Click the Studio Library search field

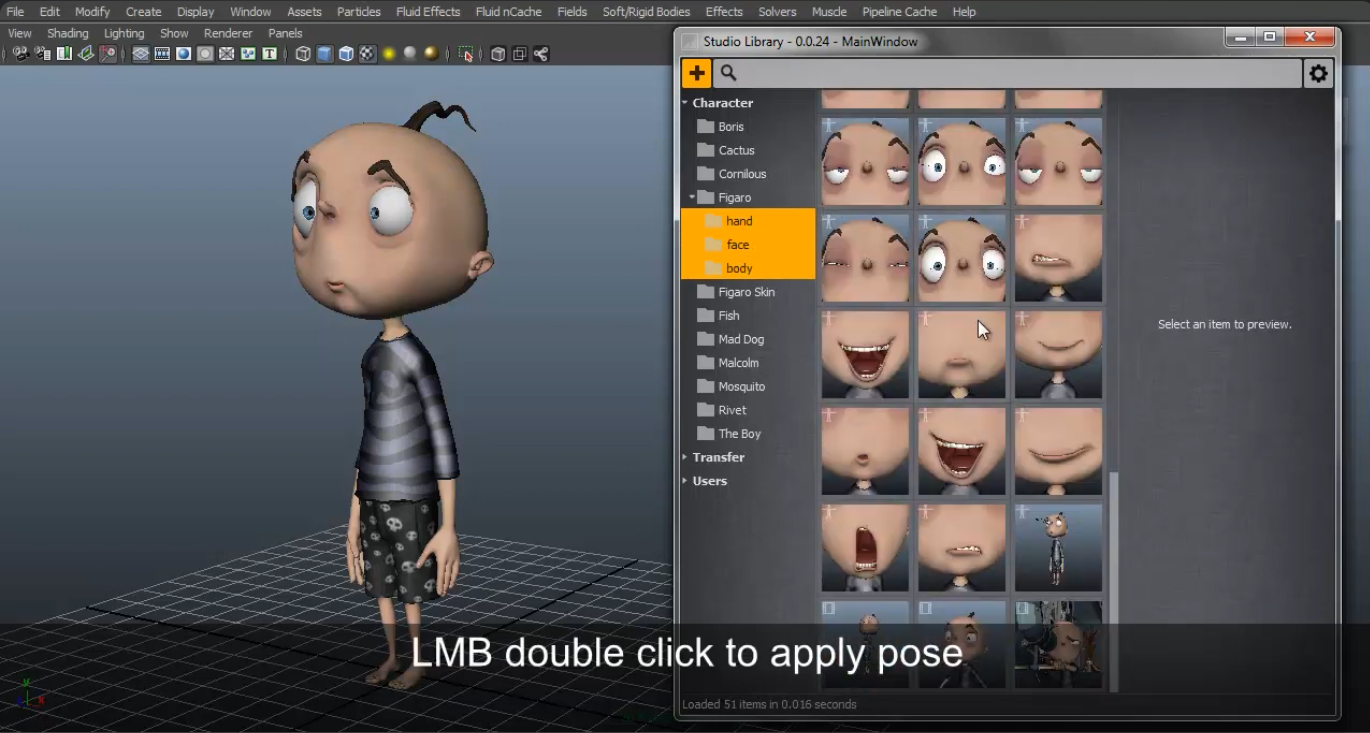[x=1008, y=73]
